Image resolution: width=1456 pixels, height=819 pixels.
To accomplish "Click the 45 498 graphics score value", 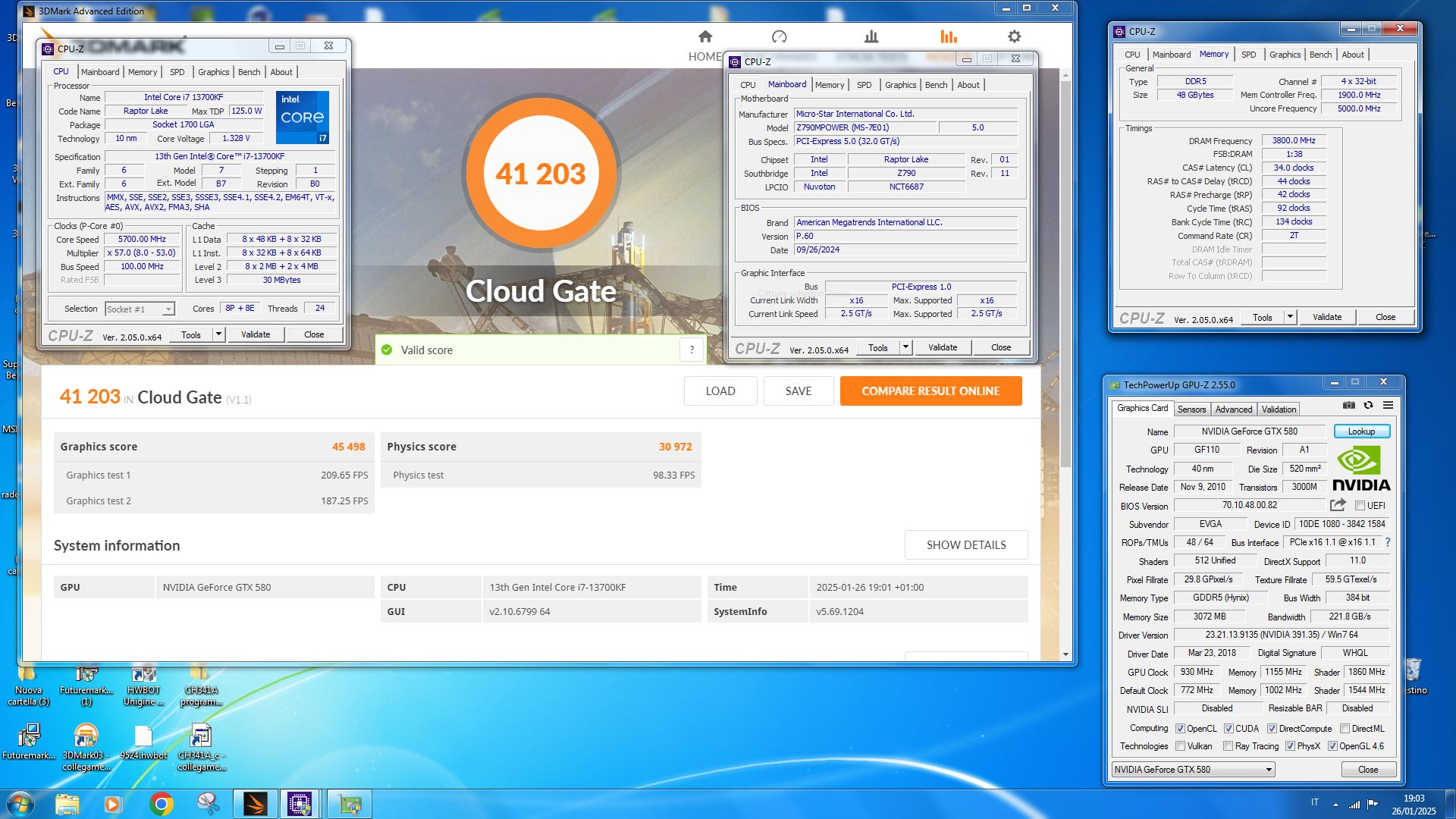I will (348, 447).
